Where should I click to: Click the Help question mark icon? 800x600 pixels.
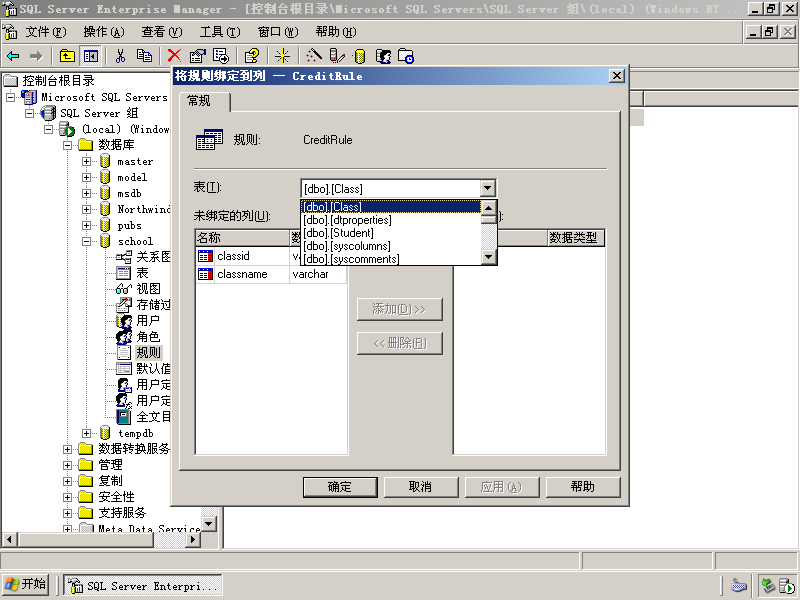pyautogui.click(x=252, y=56)
